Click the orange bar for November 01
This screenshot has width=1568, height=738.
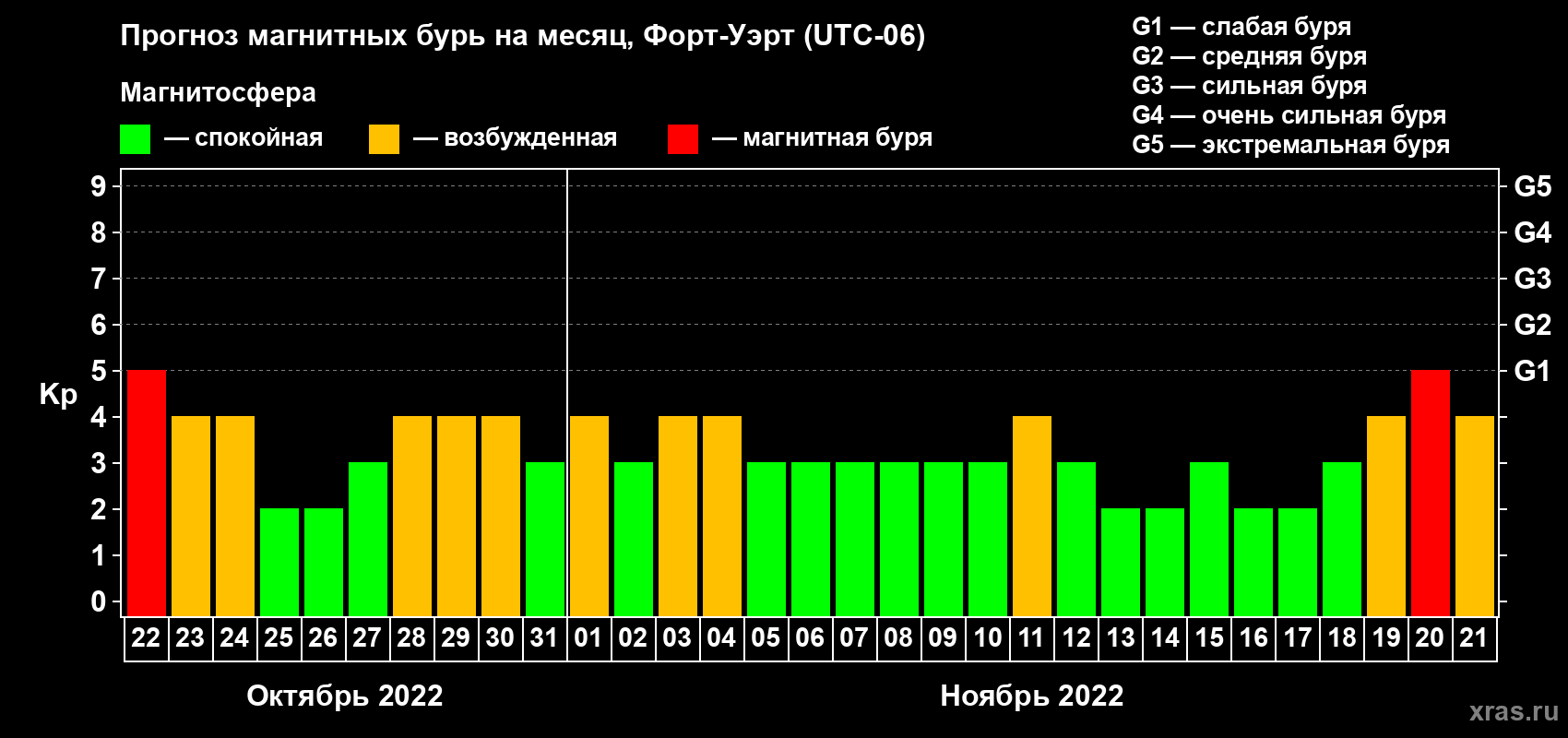point(589,517)
